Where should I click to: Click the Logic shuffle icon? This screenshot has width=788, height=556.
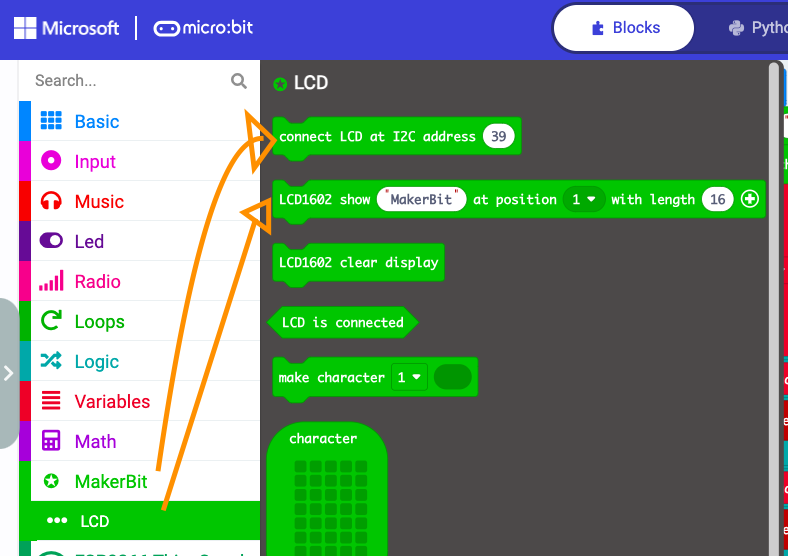coord(51,360)
